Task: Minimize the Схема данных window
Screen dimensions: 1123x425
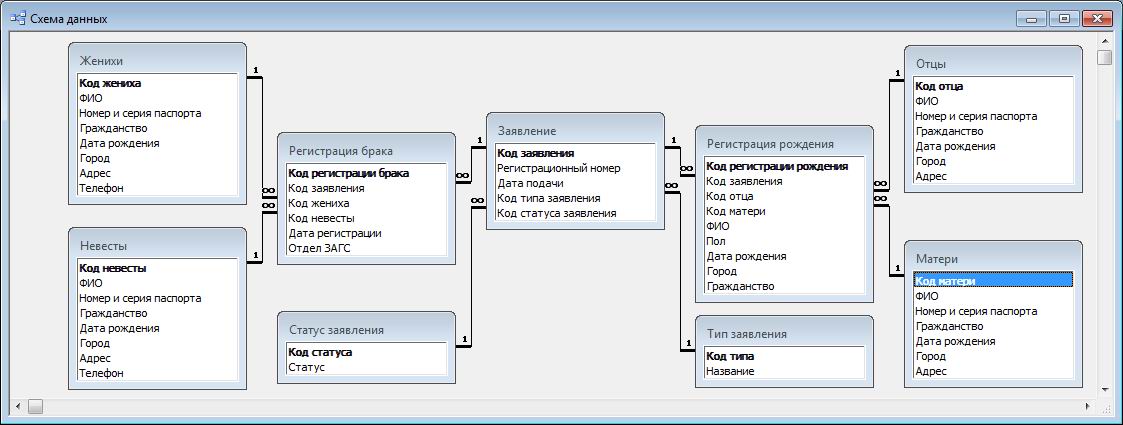Action: tap(1032, 18)
